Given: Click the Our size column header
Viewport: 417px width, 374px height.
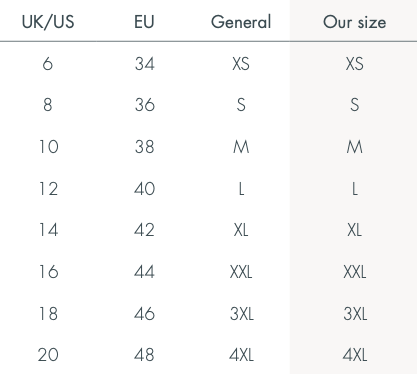Looking at the screenshot, I should [x=354, y=22].
